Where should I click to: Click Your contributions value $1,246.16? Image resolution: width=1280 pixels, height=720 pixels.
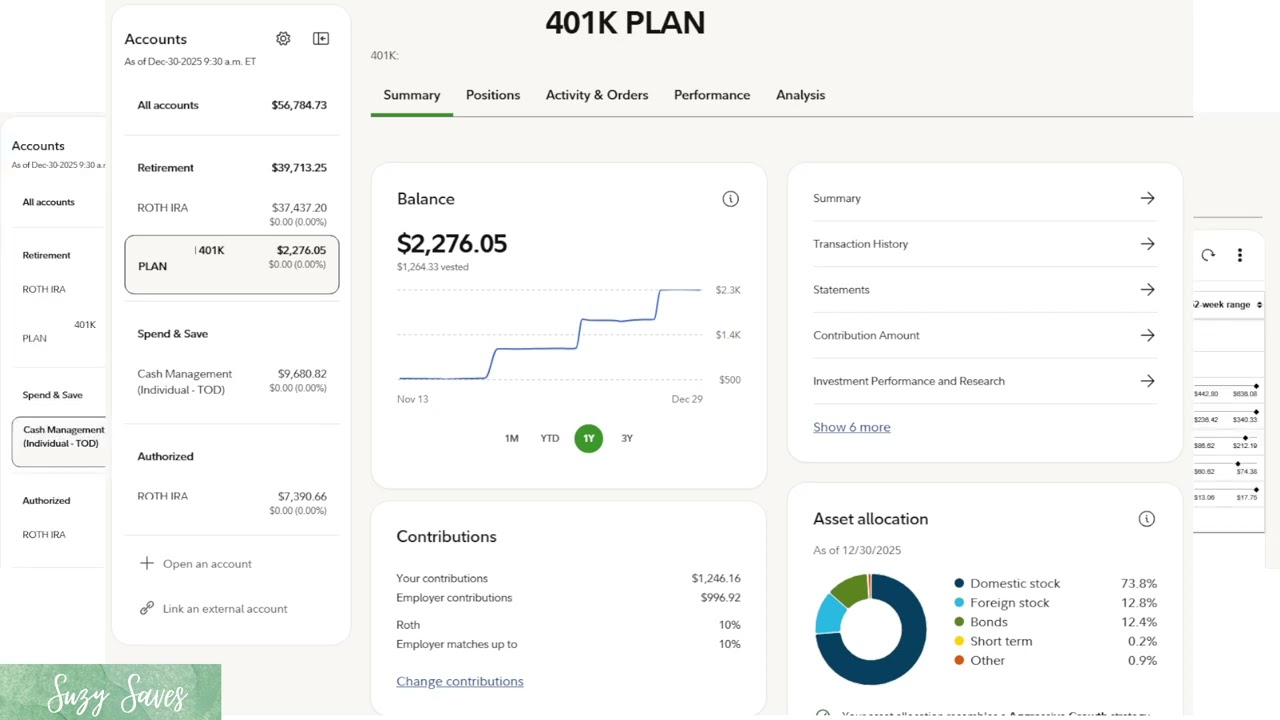(716, 578)
